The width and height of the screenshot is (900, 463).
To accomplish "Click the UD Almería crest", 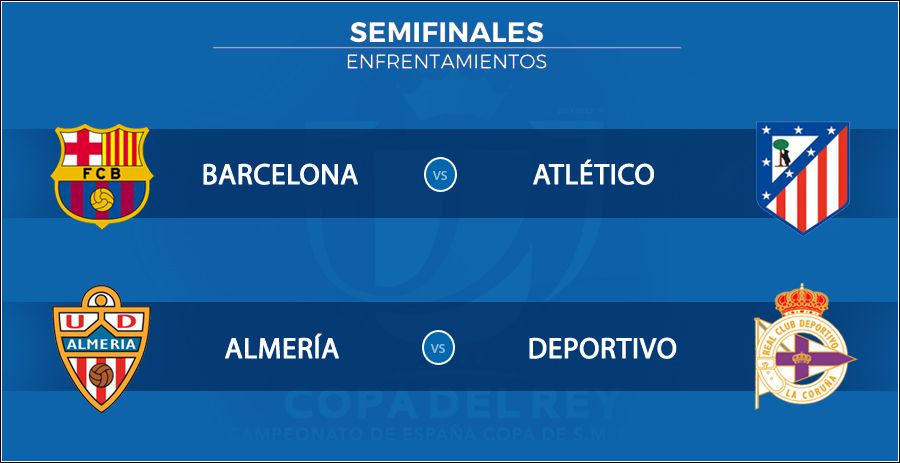I will (x=101, y=349).
